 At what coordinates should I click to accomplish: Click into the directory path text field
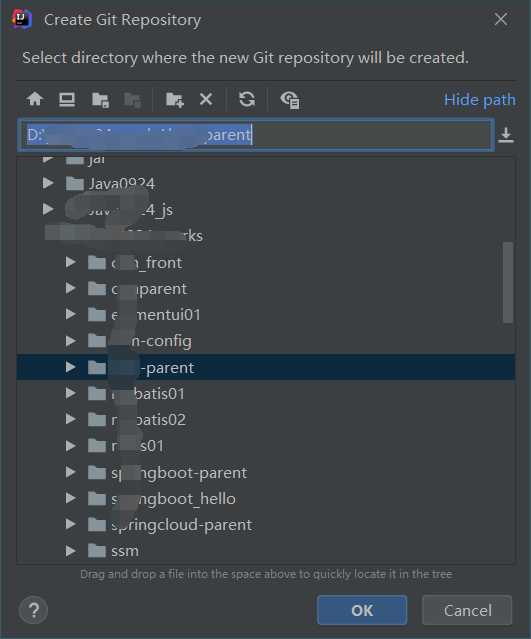(256, 135)
